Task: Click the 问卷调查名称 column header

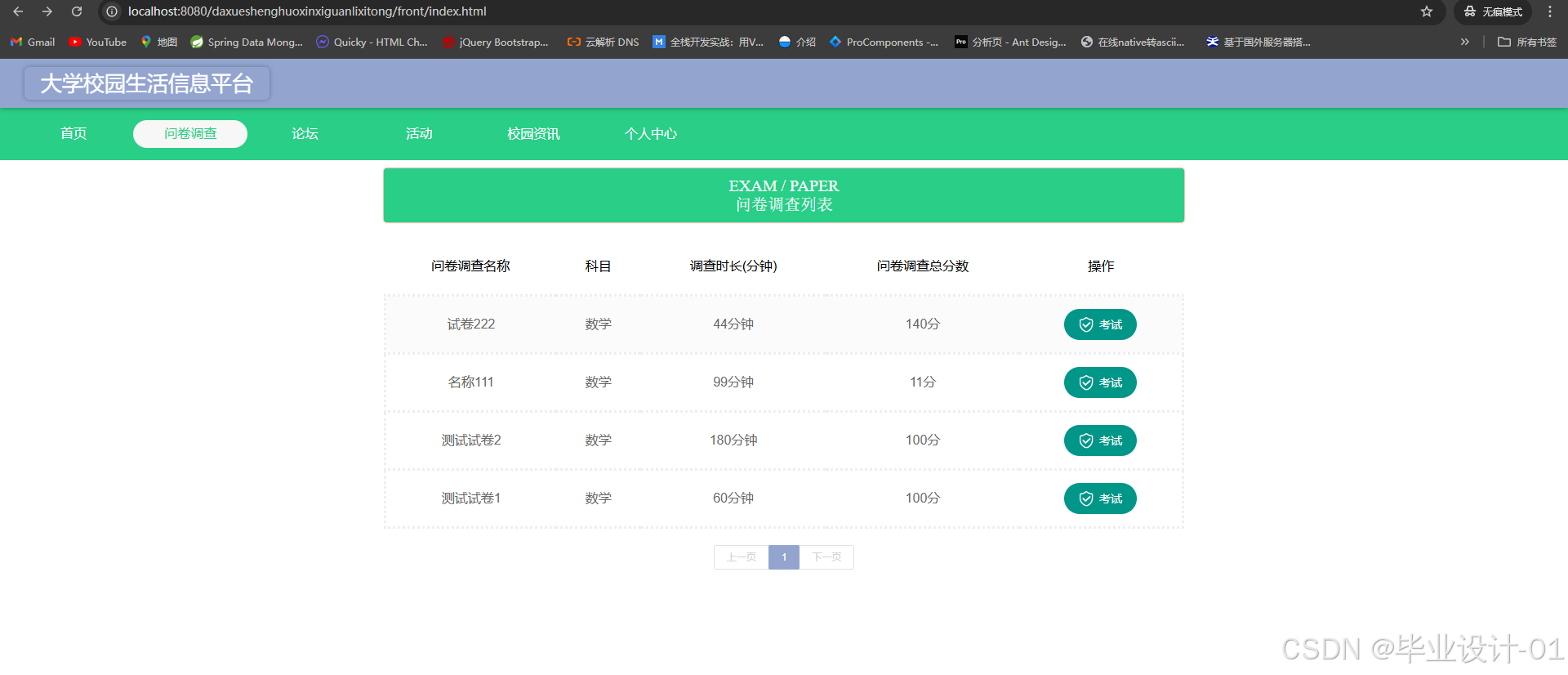Action: pyautogui.click(x=470, y=266)
